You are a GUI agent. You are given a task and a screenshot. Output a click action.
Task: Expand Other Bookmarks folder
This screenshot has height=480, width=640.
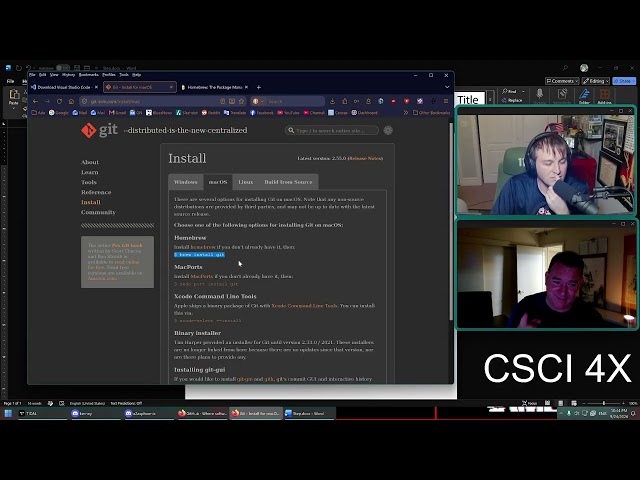[x=431, y=113]
